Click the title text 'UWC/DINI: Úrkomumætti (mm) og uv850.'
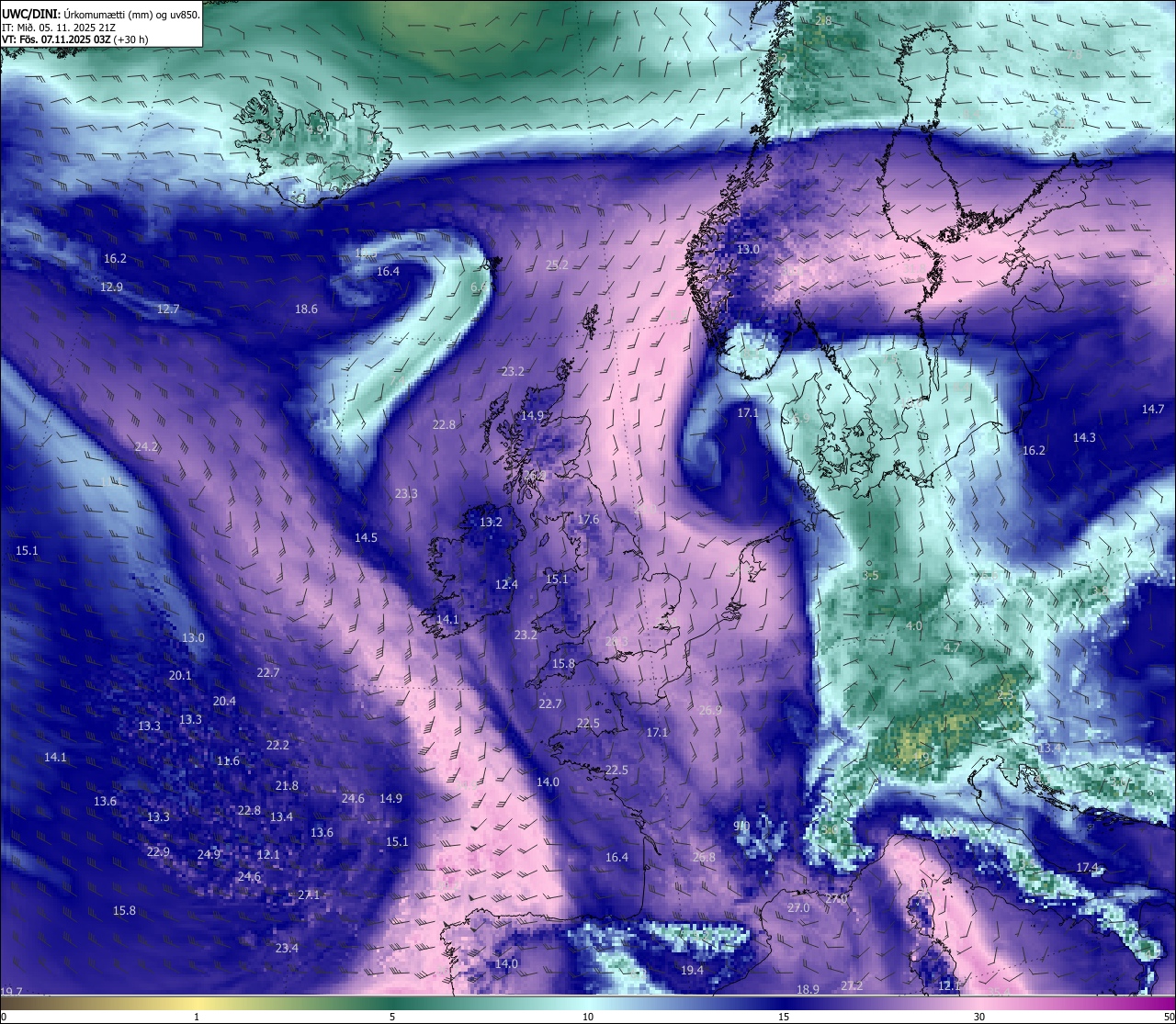Image resolution: width=1176 pixels, height=1024 pixels. [x=100, y=14]
